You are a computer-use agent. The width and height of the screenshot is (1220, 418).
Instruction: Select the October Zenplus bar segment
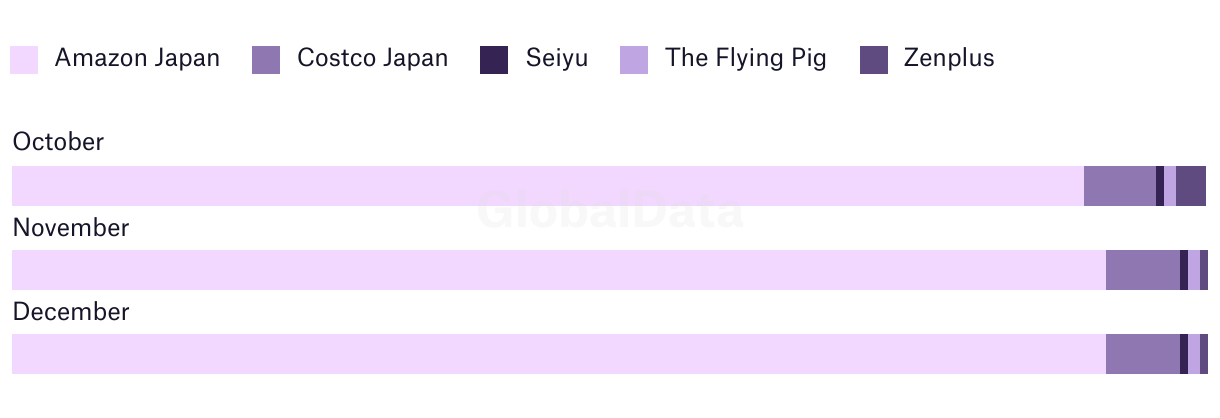tap(1191, 186)
